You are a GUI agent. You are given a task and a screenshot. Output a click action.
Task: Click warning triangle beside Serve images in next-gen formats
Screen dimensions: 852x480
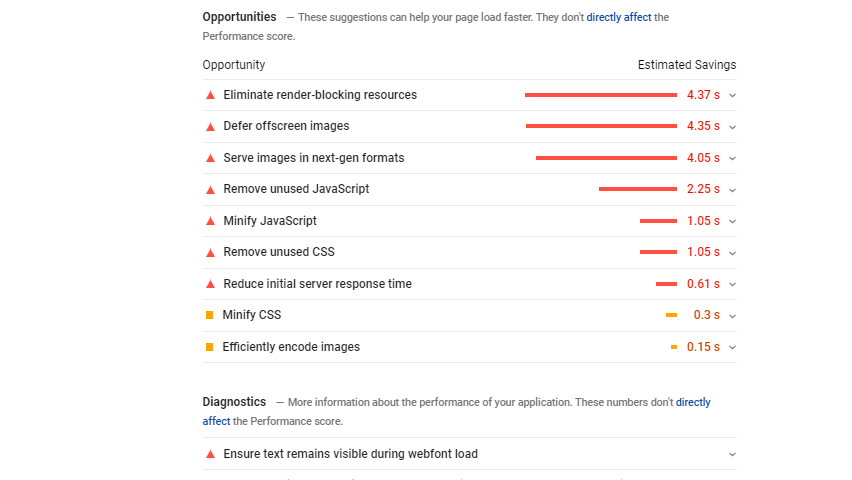tap(210, 158)
